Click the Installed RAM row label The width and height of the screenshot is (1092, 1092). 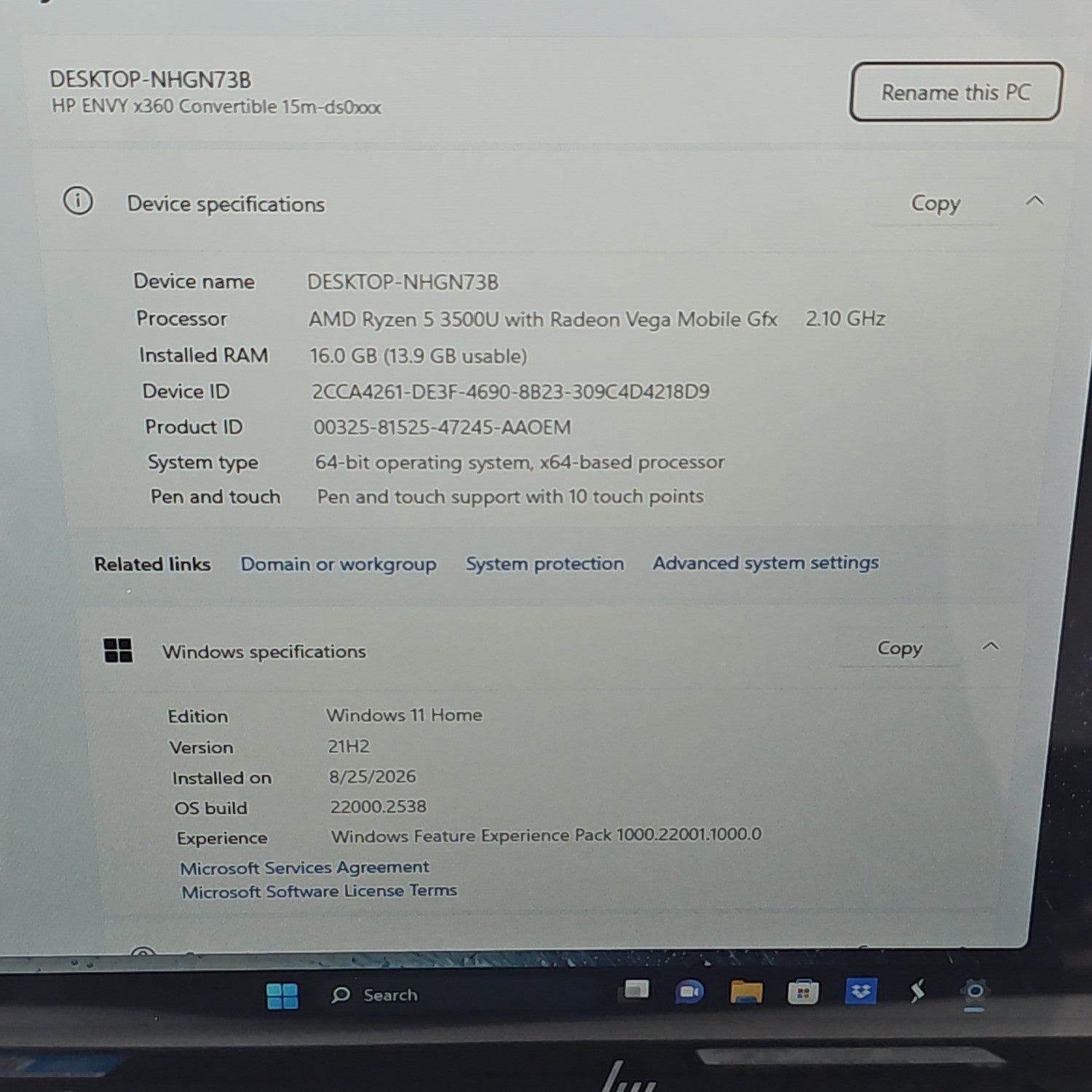point(203,355)
